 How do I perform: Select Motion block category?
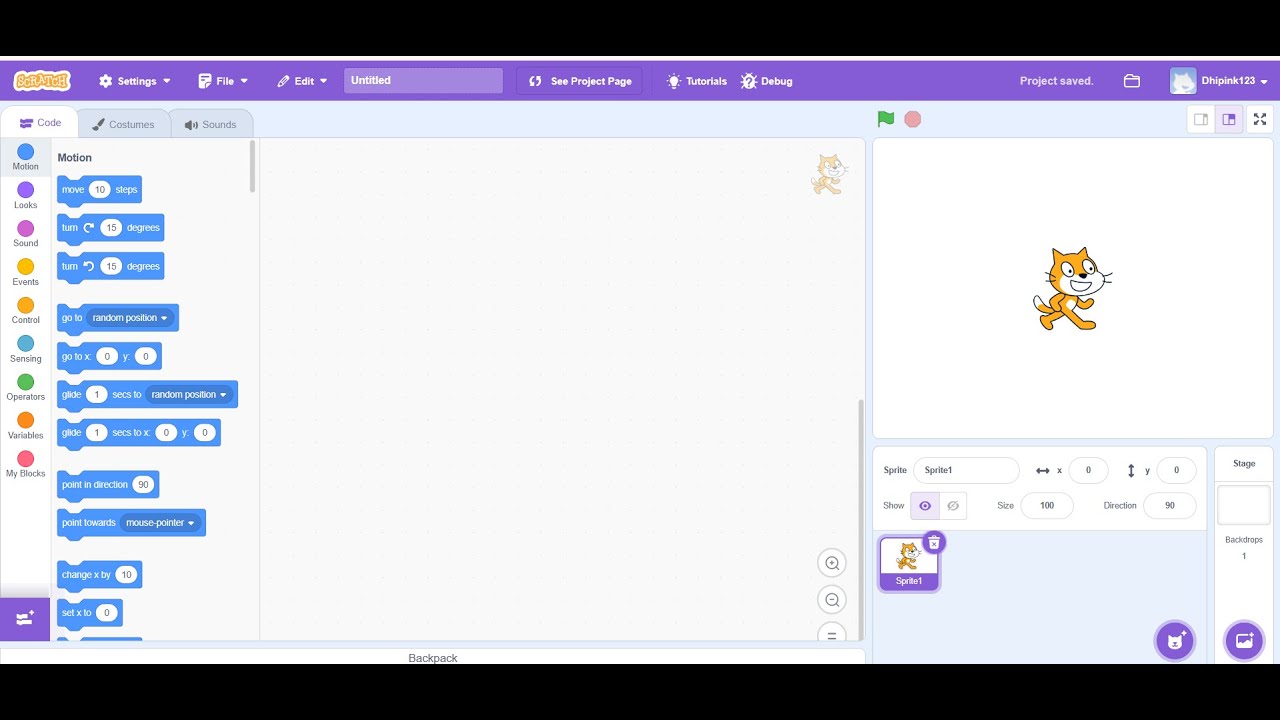[26, 157]
